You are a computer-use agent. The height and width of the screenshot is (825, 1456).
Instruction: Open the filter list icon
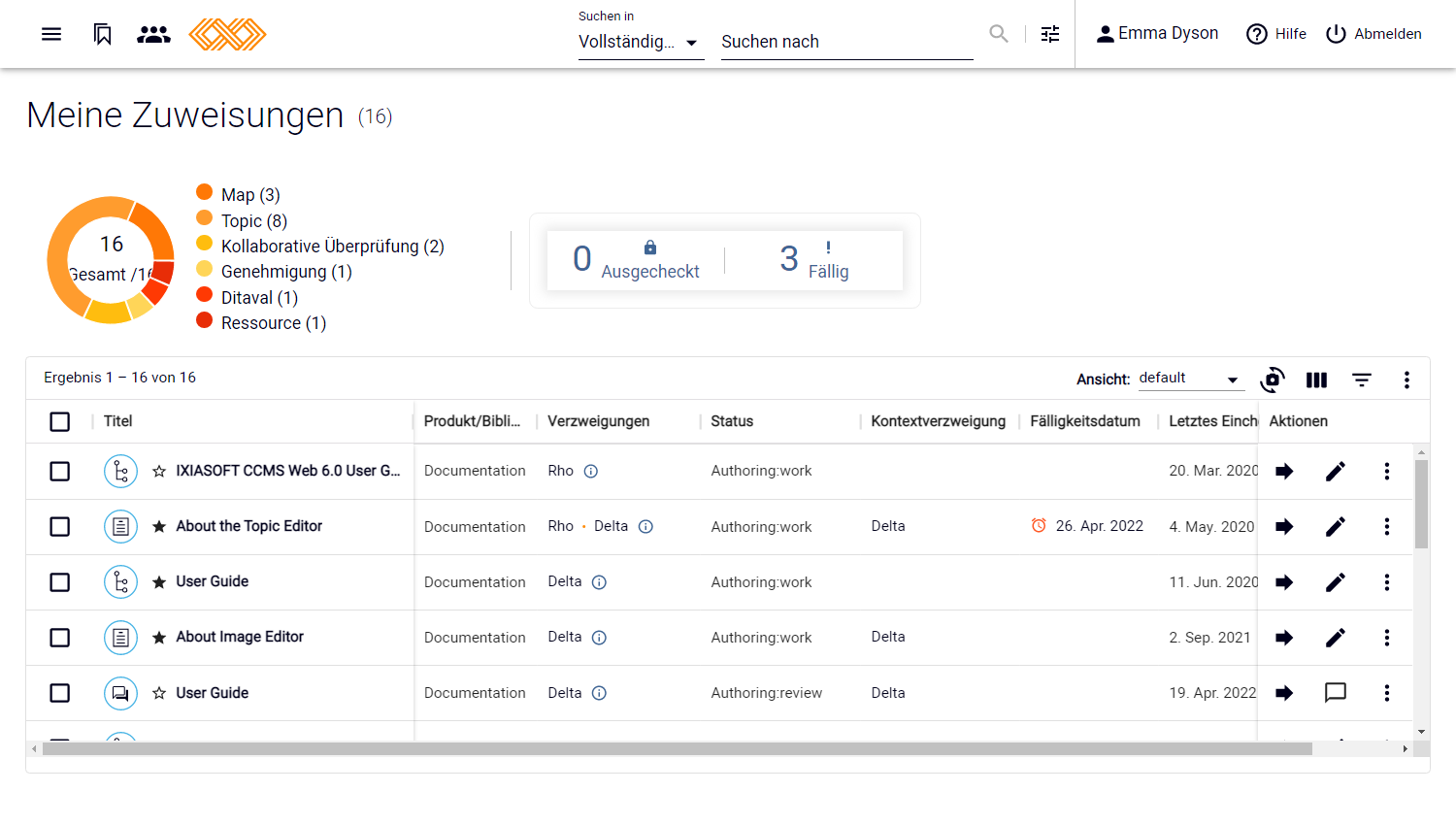tap(1362, 379)
